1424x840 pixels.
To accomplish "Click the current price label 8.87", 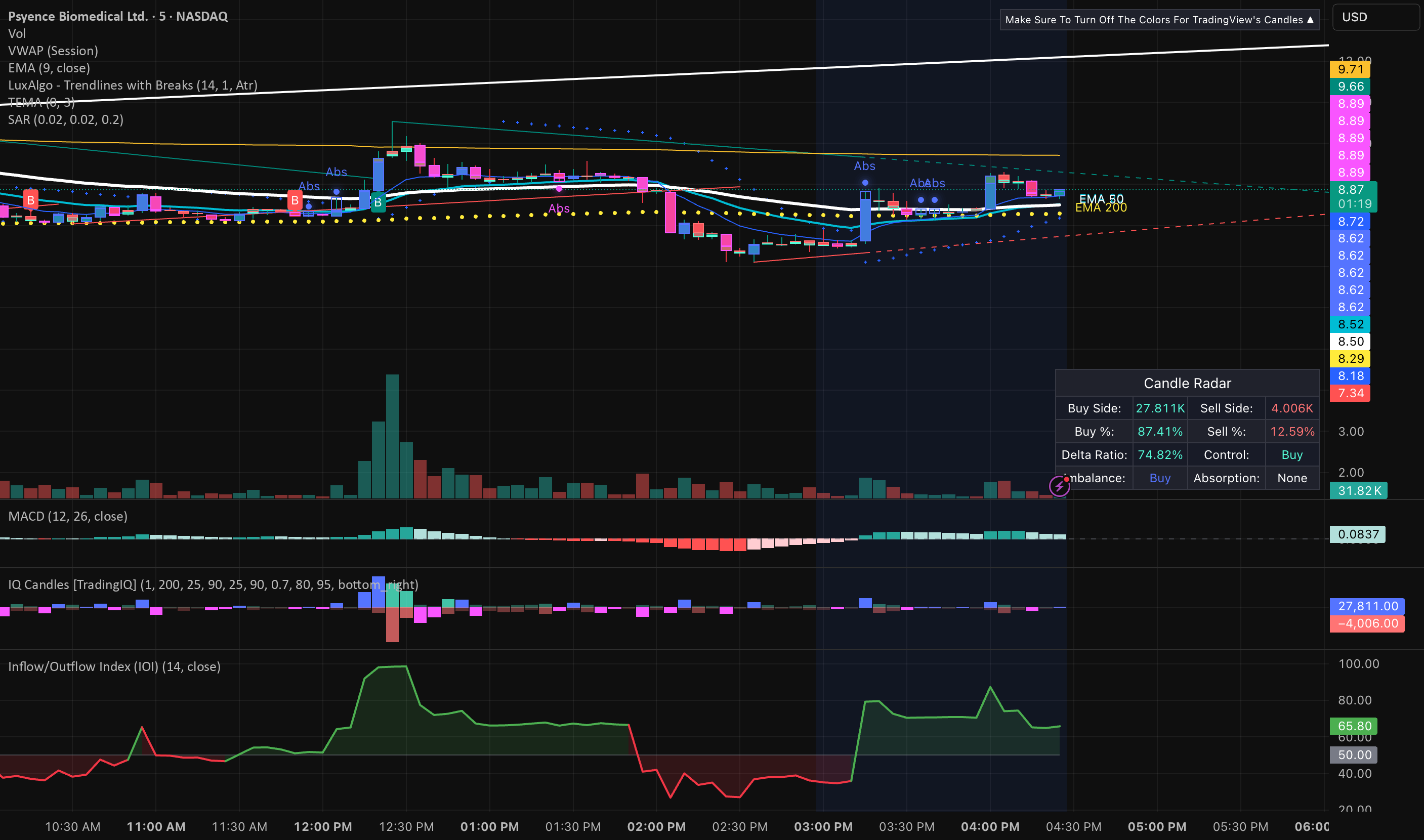I will (x=1353, y=190).
